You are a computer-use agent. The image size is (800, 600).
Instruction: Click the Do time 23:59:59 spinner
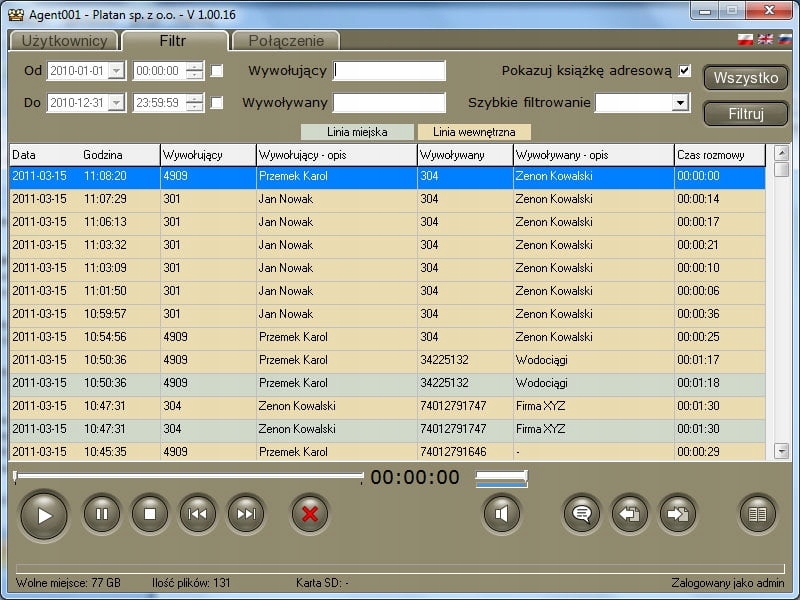[x=194, y=103]
